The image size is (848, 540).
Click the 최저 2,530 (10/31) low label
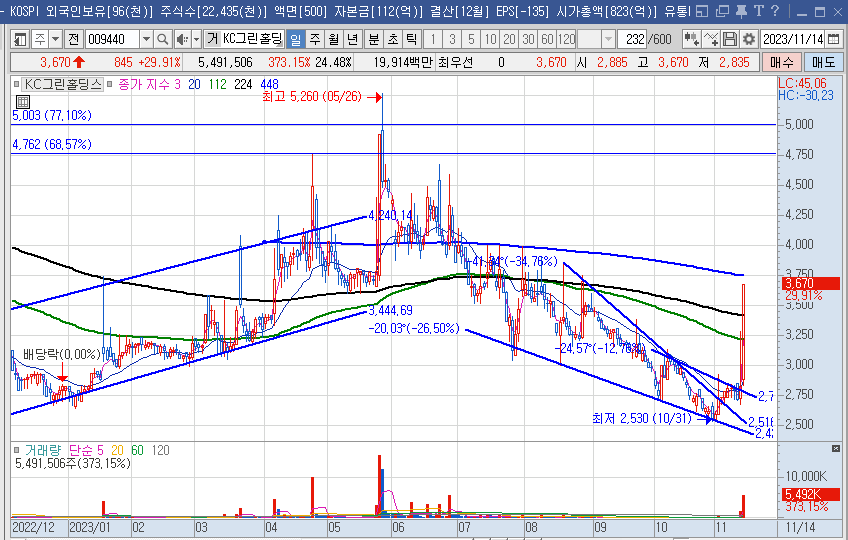(641, 418)
